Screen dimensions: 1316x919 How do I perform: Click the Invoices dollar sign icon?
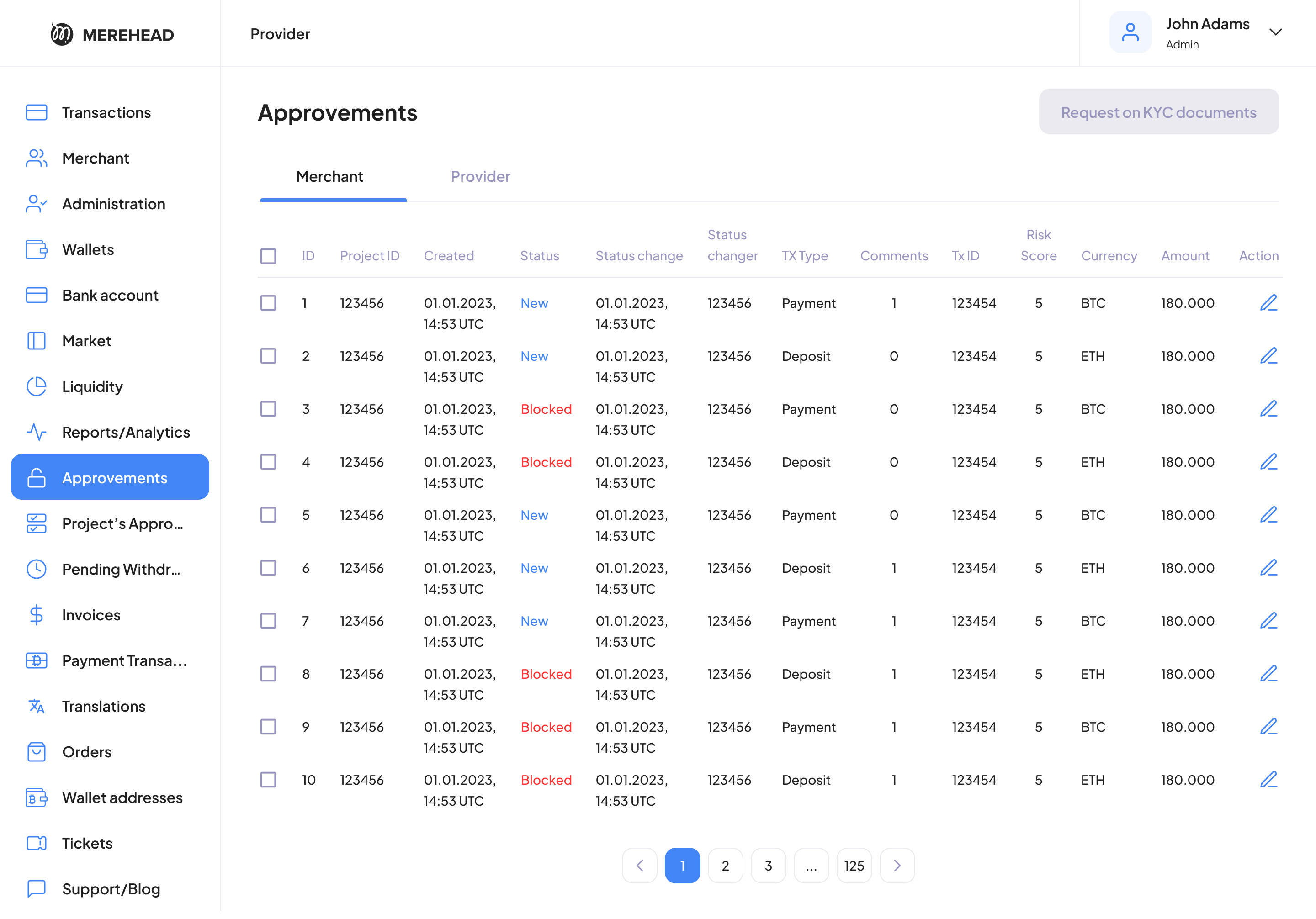(36, 615)
